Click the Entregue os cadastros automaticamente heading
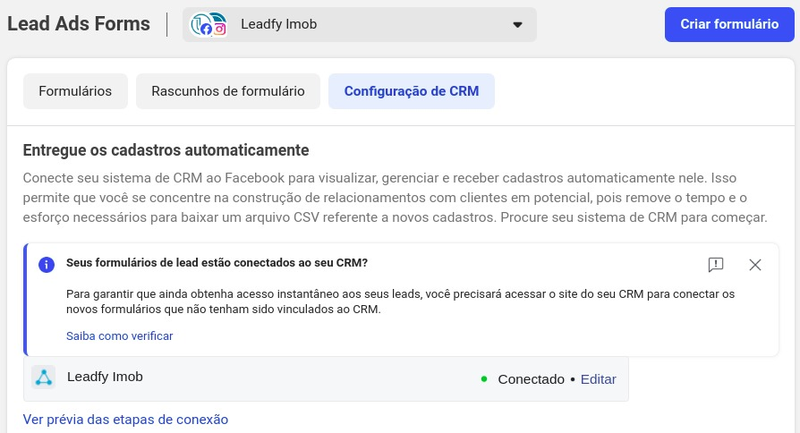The height and width of the screenshot is (433, 800). pyautogui.click(x=166, y=150)
